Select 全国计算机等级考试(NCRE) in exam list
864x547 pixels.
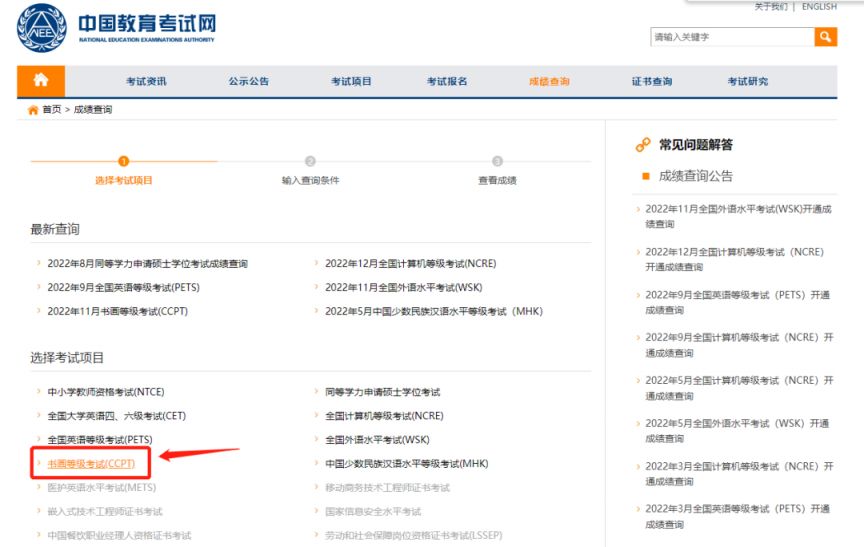pyautogui.click(x=384, y=416)
